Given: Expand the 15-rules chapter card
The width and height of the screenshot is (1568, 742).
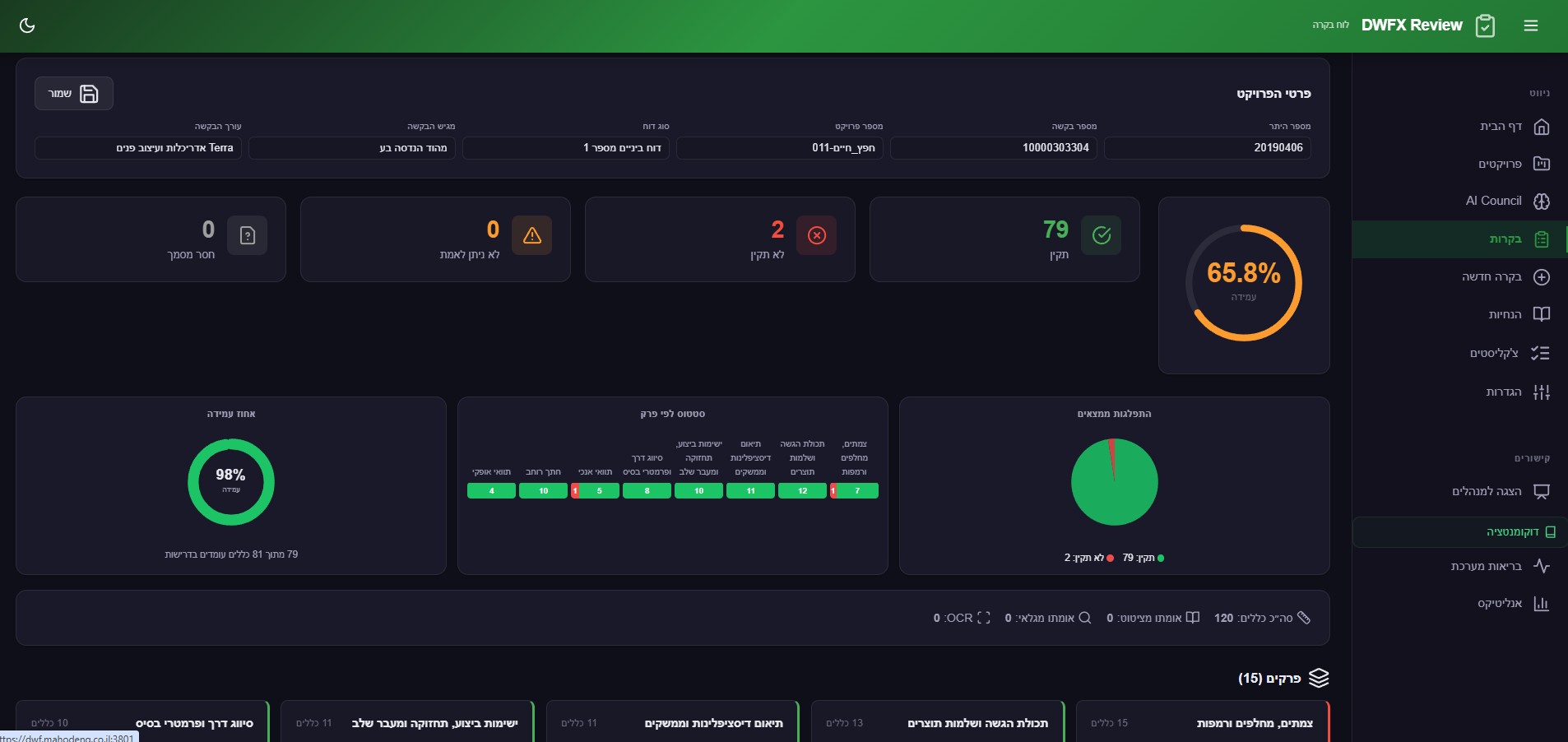Looking at the screenshot, I should click(1202, 722).
